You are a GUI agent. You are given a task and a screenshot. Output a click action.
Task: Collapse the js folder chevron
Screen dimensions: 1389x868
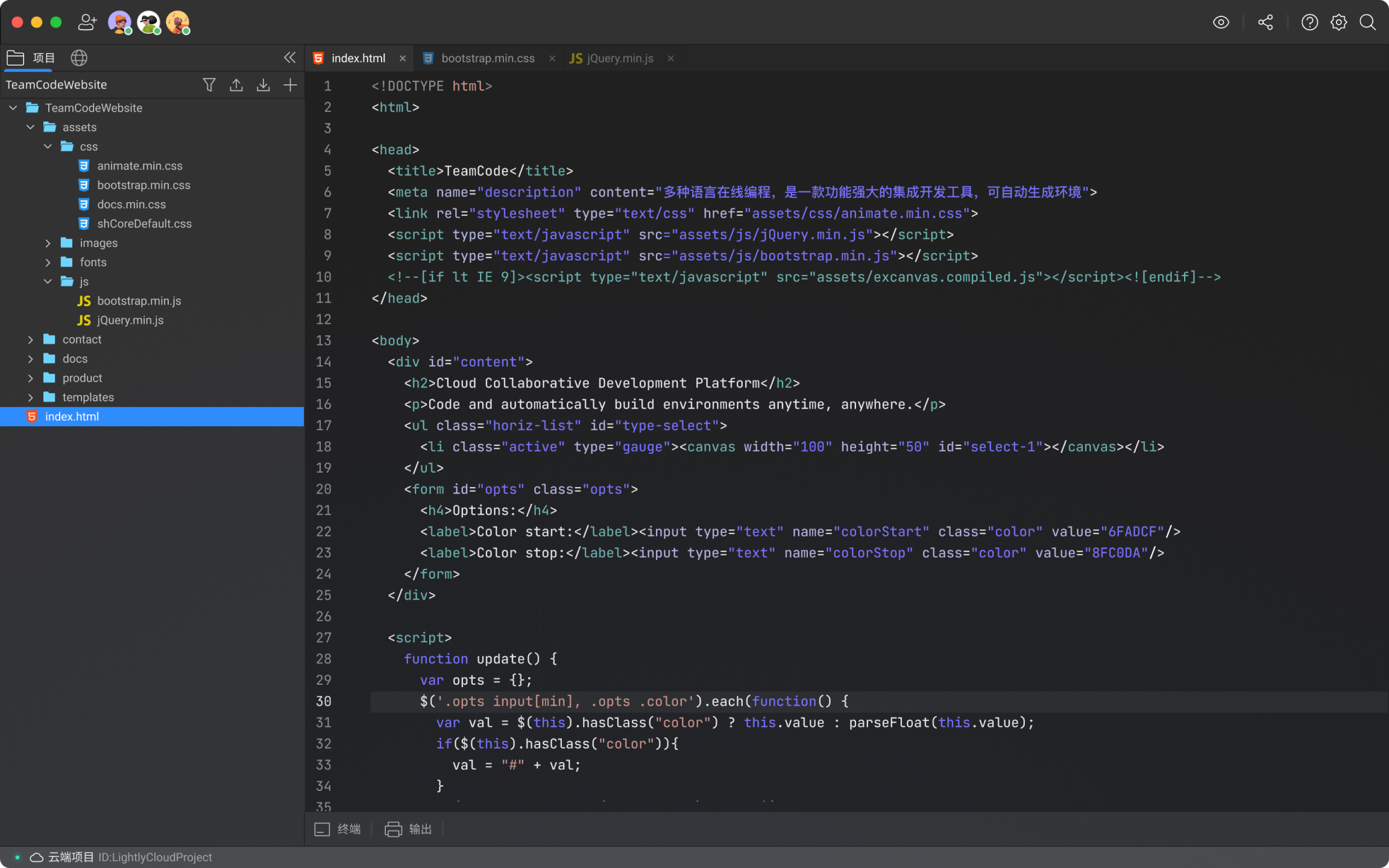(48, 281)
